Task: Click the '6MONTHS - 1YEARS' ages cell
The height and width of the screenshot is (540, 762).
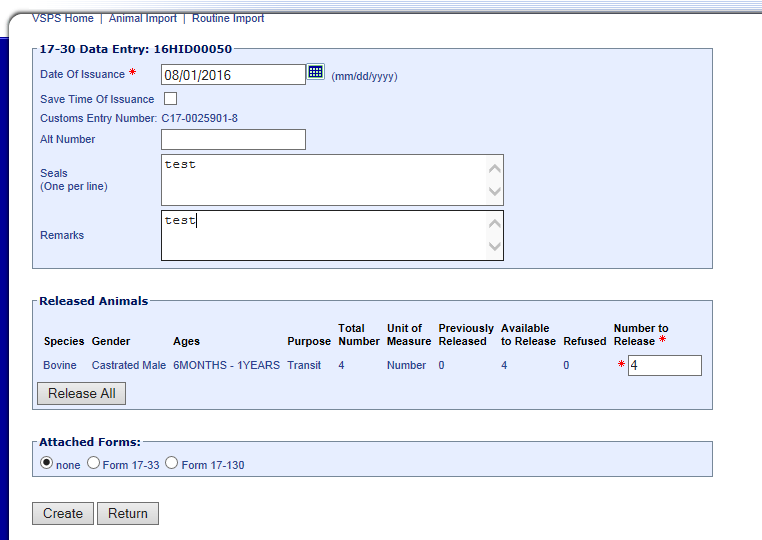Action: pos(226,365)
